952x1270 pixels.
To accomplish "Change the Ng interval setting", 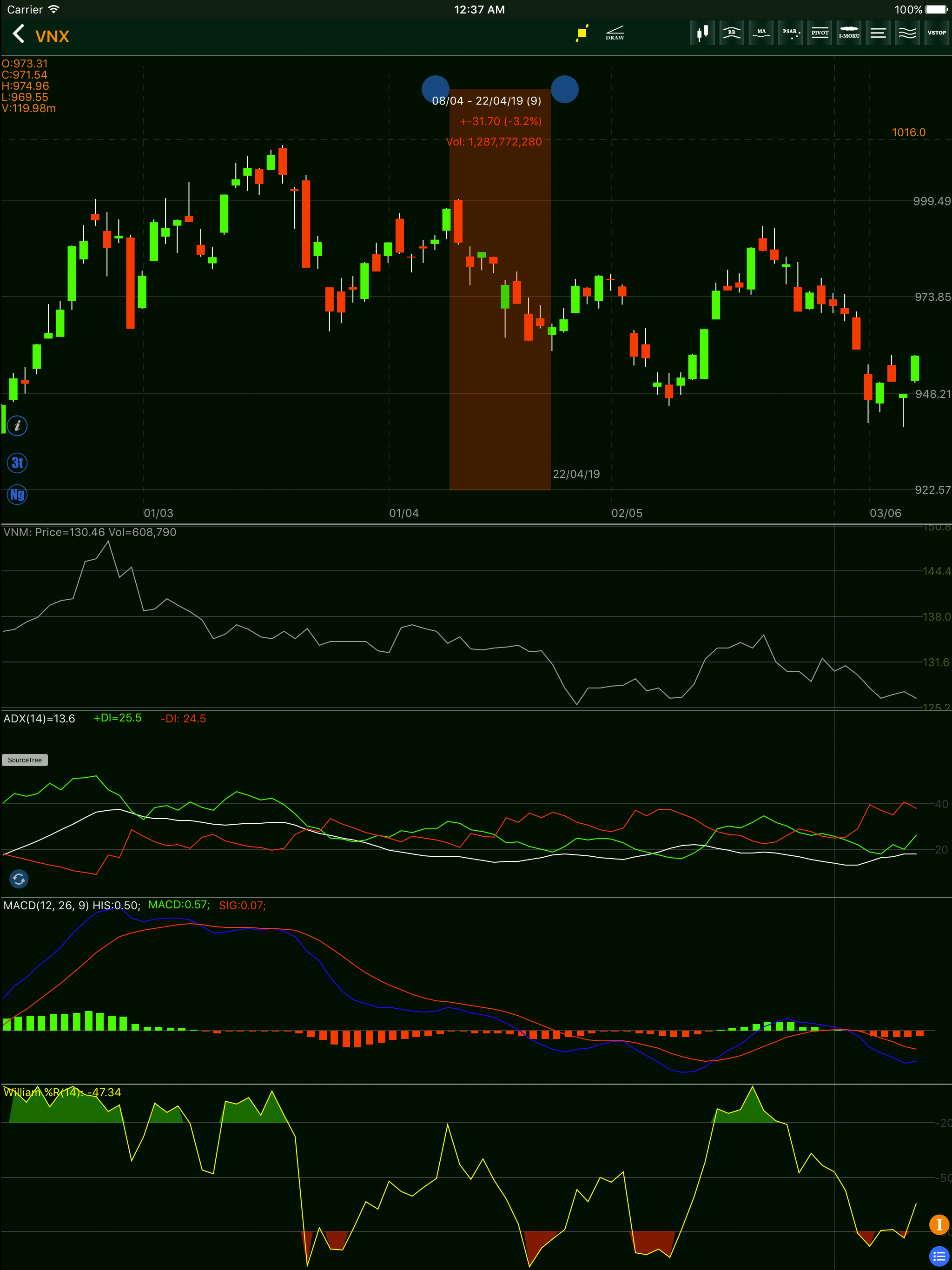I will pyautogui.click(x=17, y=494).
